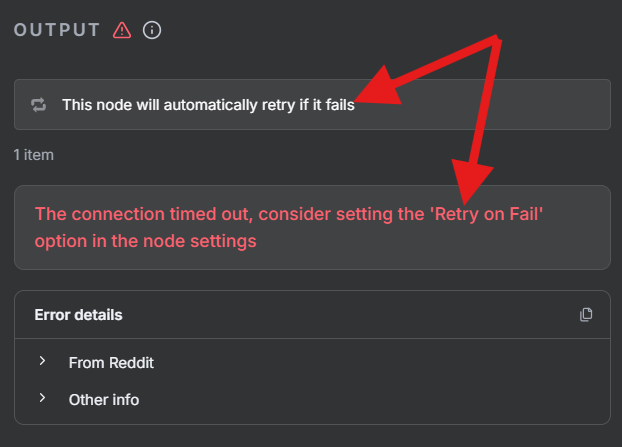Screen dimensions: 622x447
Task: Click empty space in Error details header
Action: tap(350, 315)
